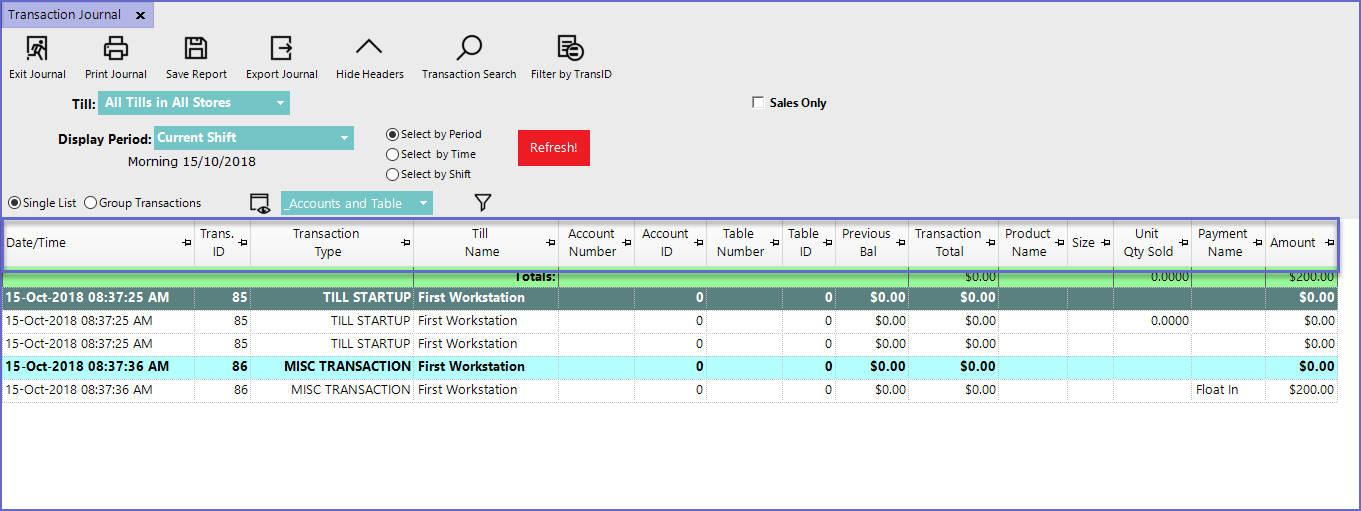Click the Save Report disk icon
This screenshot has height=511, width=1361.
(x=196, y=48)
